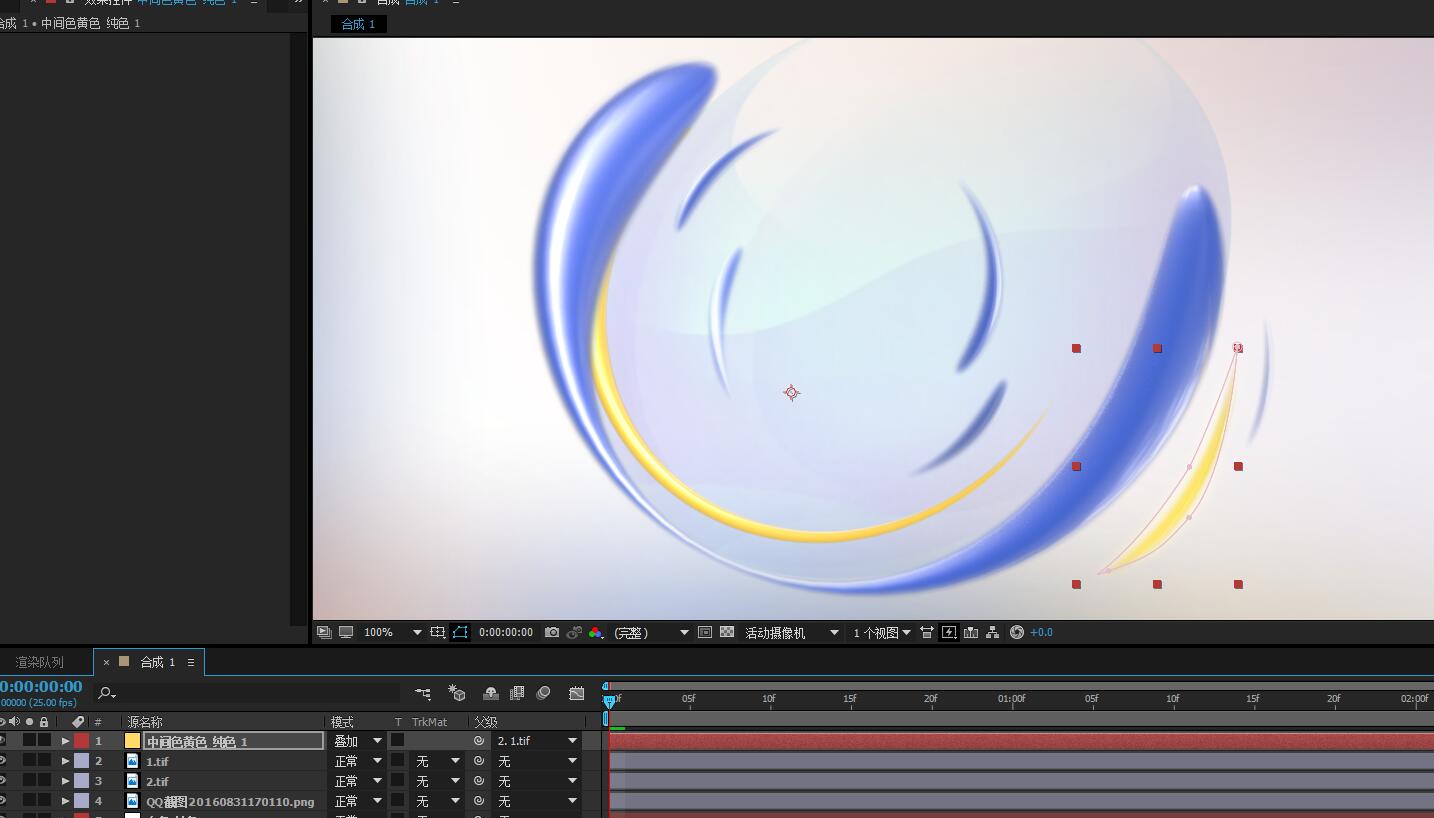1434x818 pixels.
Task: Toggle Preserve Transparency box for layer 2.tif
Action: 398,781
